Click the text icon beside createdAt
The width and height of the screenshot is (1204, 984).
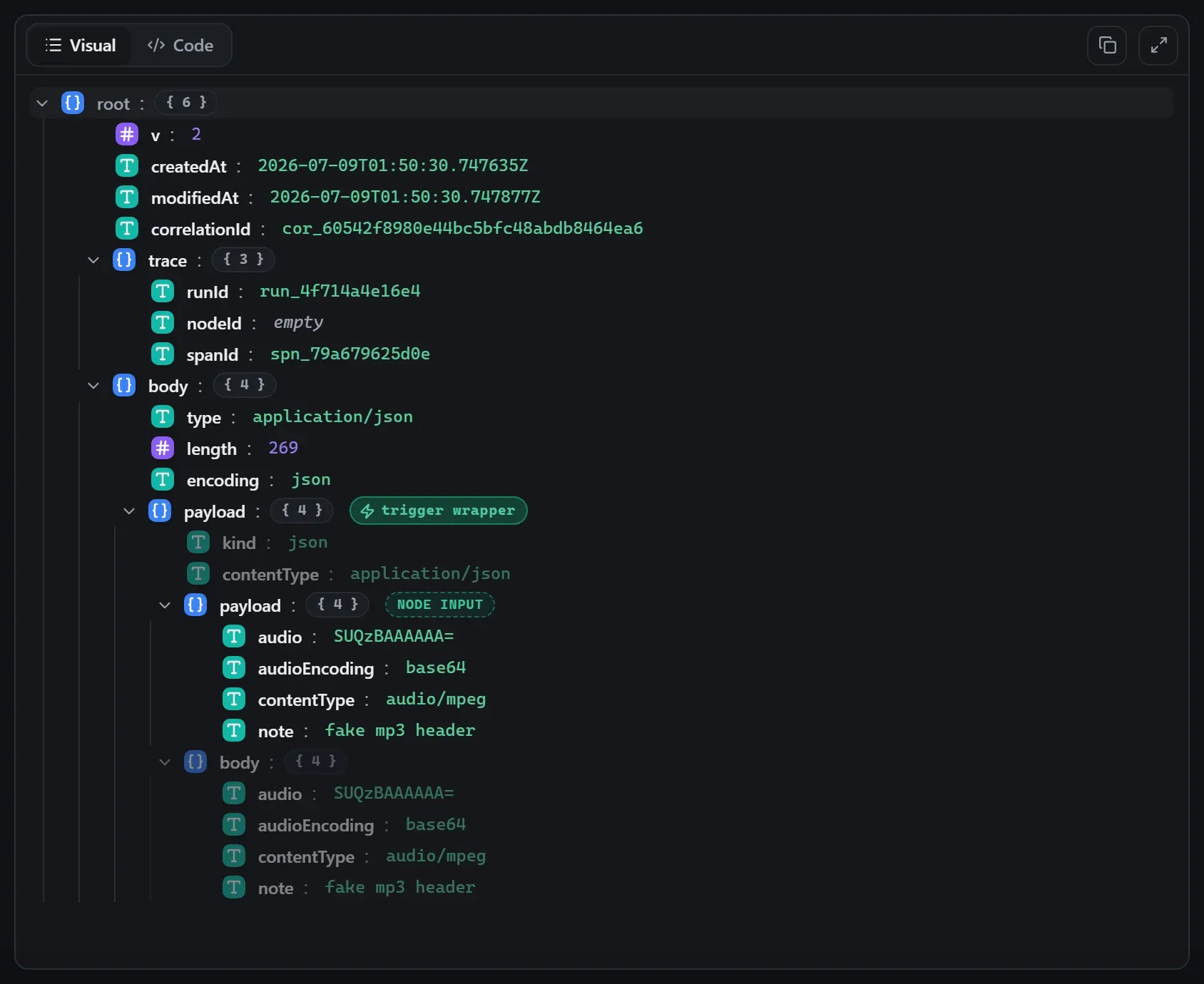click(127, 165)
